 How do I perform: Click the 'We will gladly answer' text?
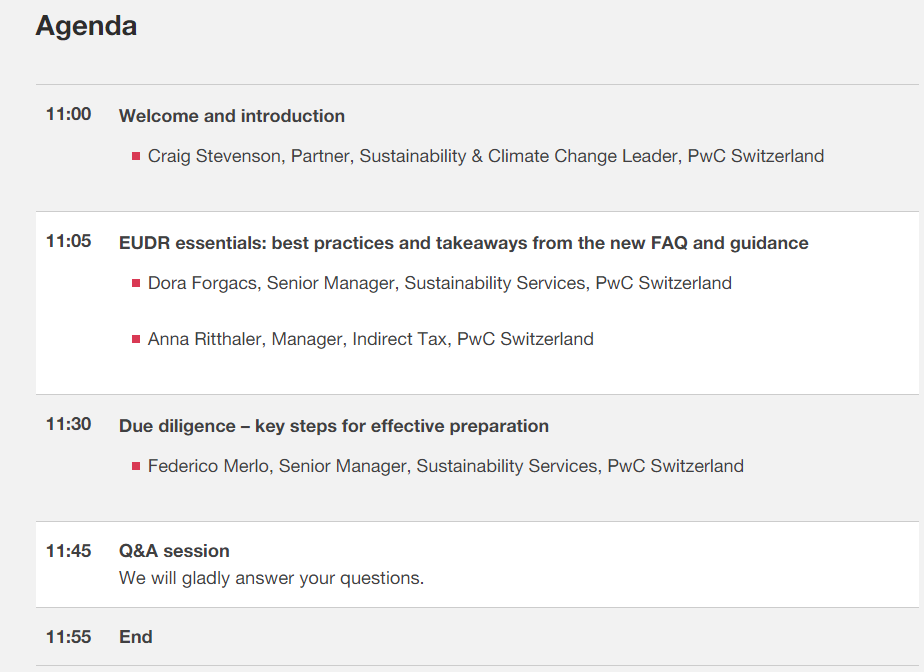point(271,578)
